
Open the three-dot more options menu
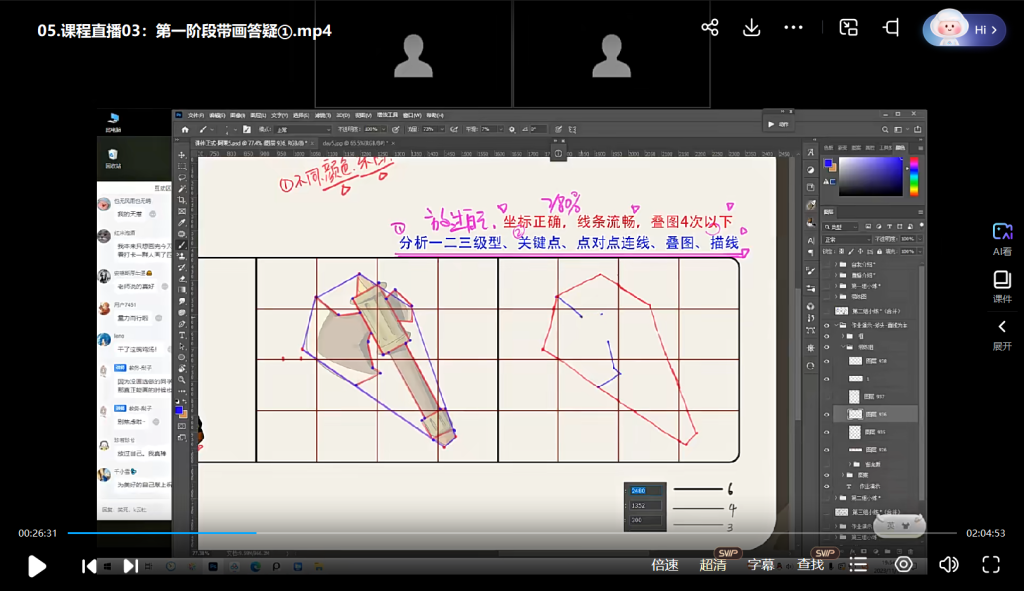click(x=794, y=28)
